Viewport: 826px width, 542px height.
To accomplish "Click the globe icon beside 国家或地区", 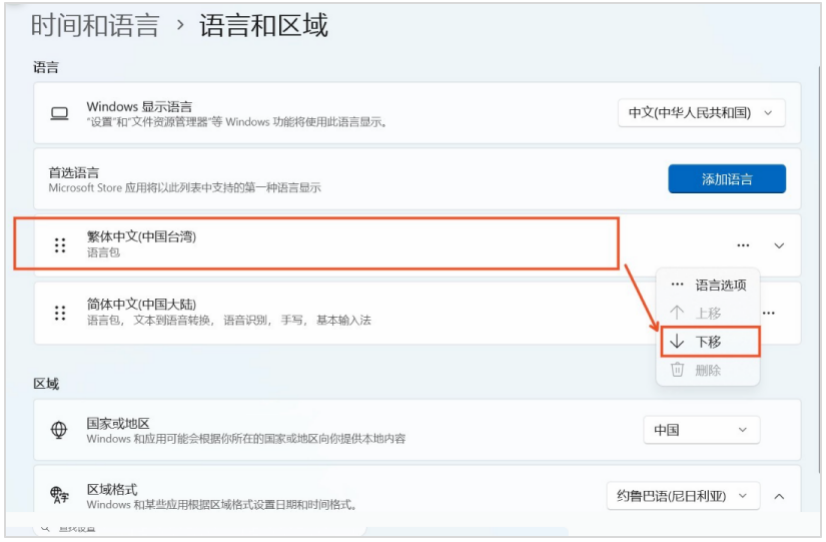I will (59, 430).
